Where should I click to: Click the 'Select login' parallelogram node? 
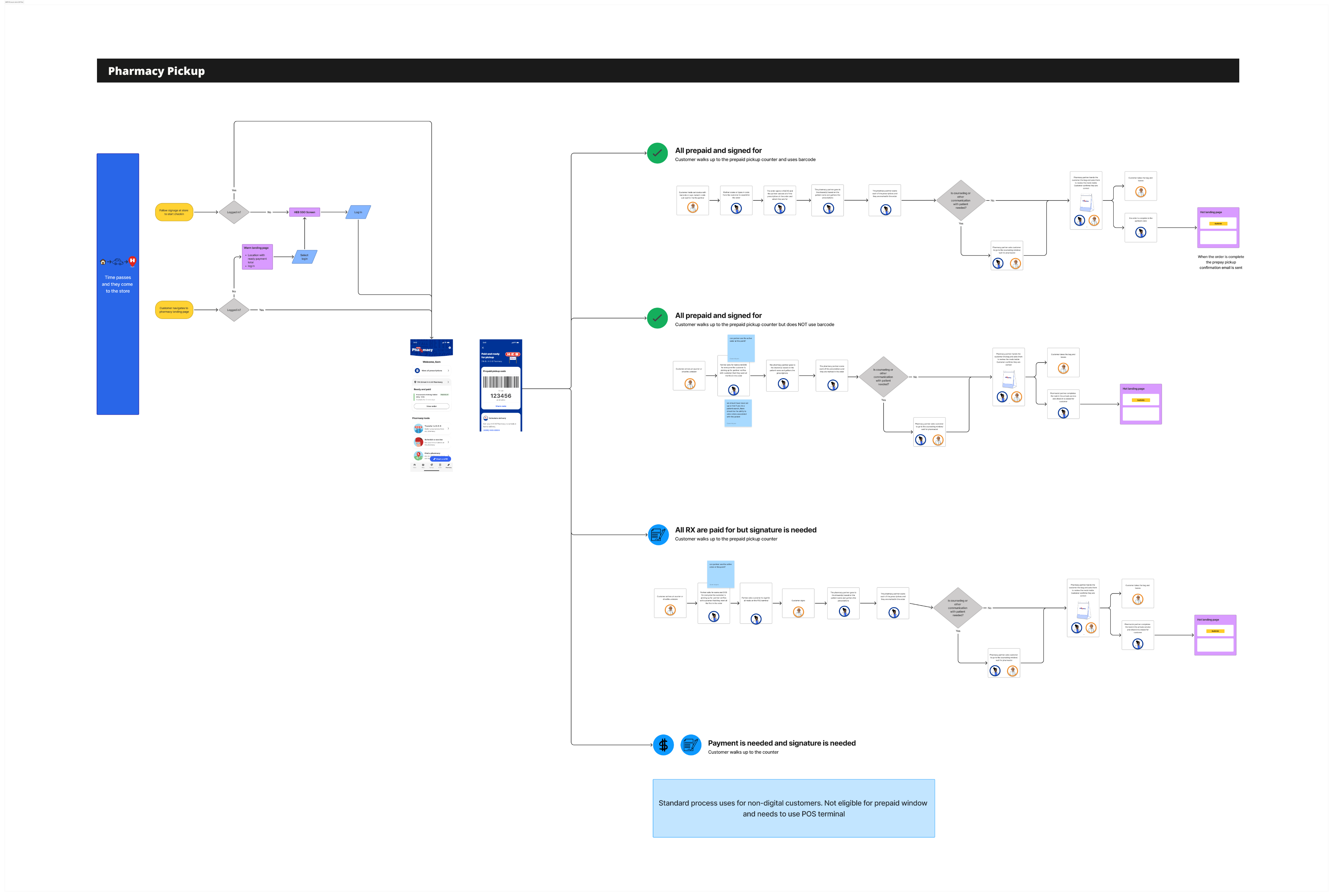(305, 256)
